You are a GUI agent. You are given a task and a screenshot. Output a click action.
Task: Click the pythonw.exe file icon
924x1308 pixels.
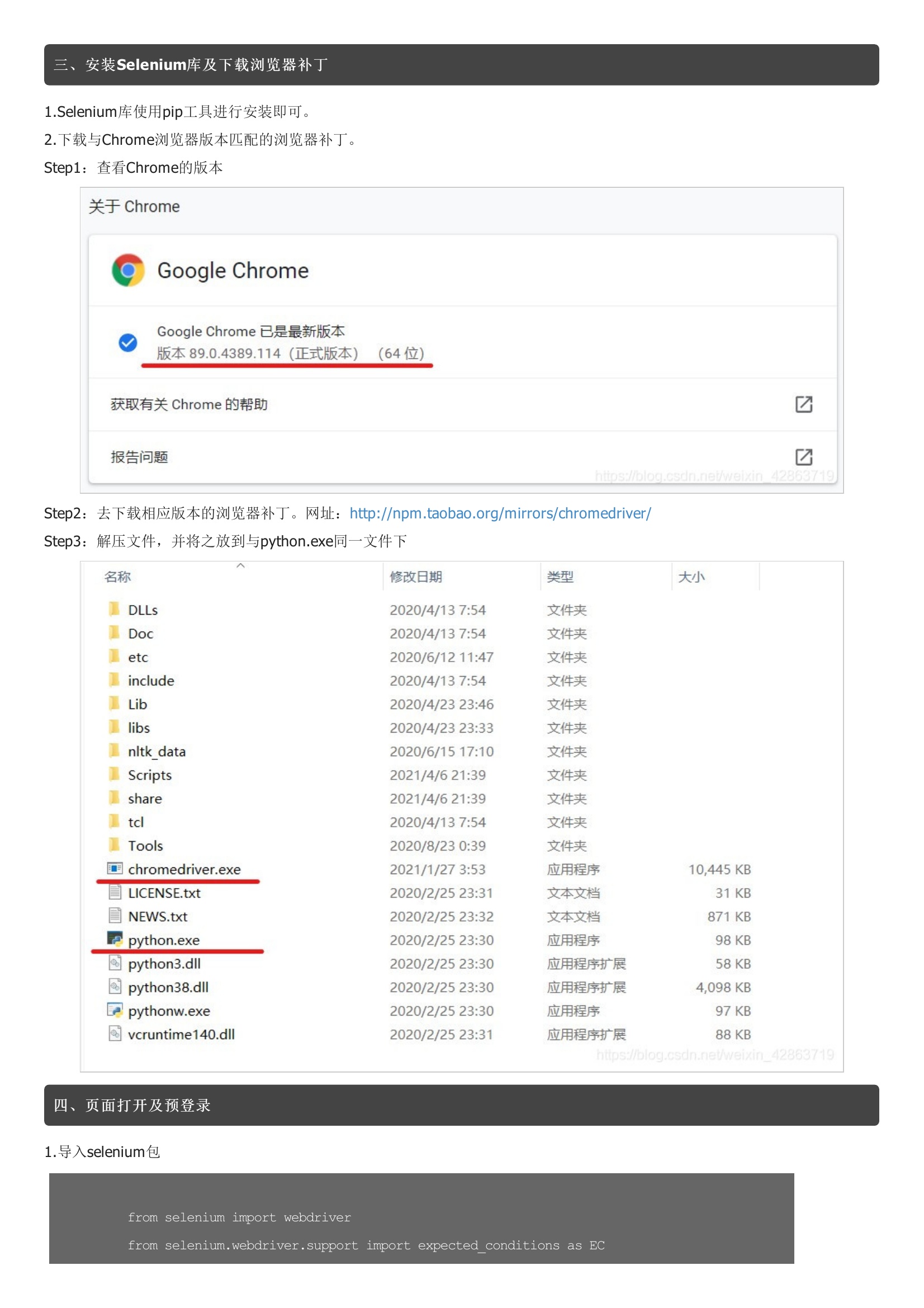[115, 1010]
